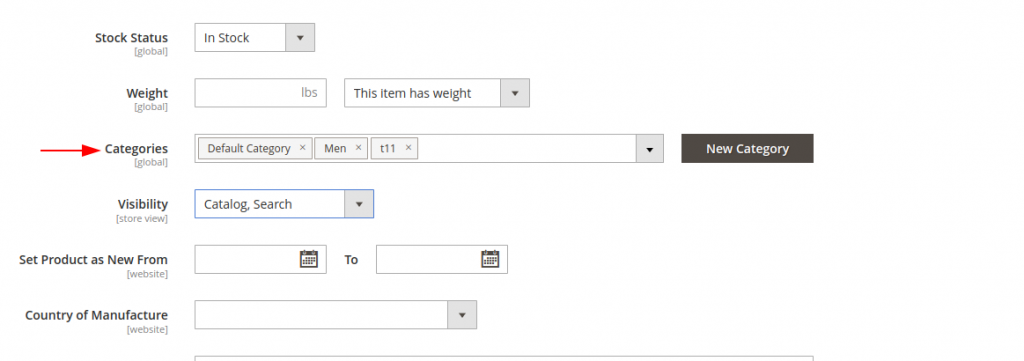Click the To date input field
1024x361 pixels.
[x=441, y=259]
